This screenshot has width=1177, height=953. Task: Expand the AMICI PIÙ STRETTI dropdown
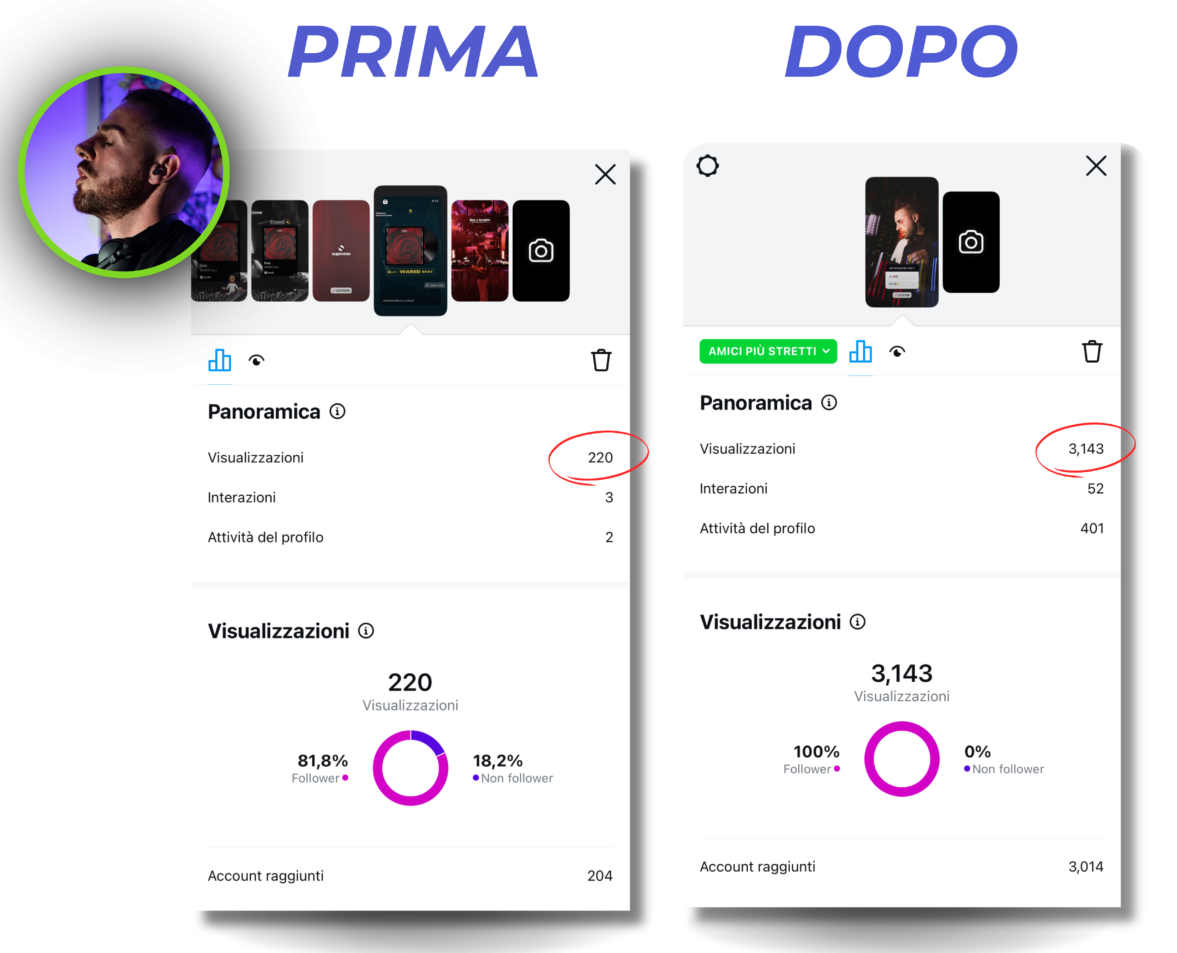(768, 351)
